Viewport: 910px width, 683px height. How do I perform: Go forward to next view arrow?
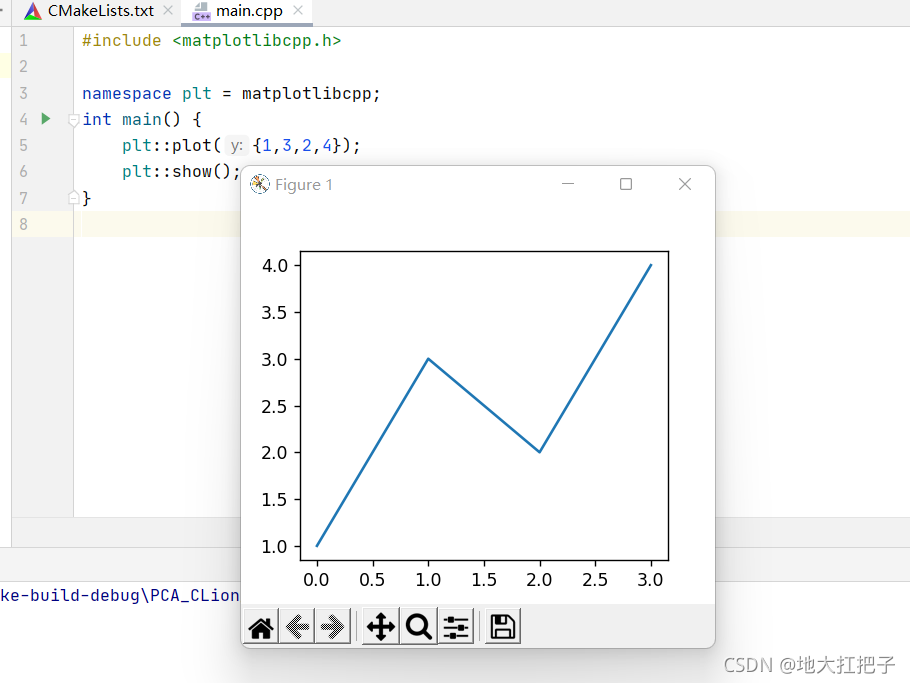tap(333, 627)
